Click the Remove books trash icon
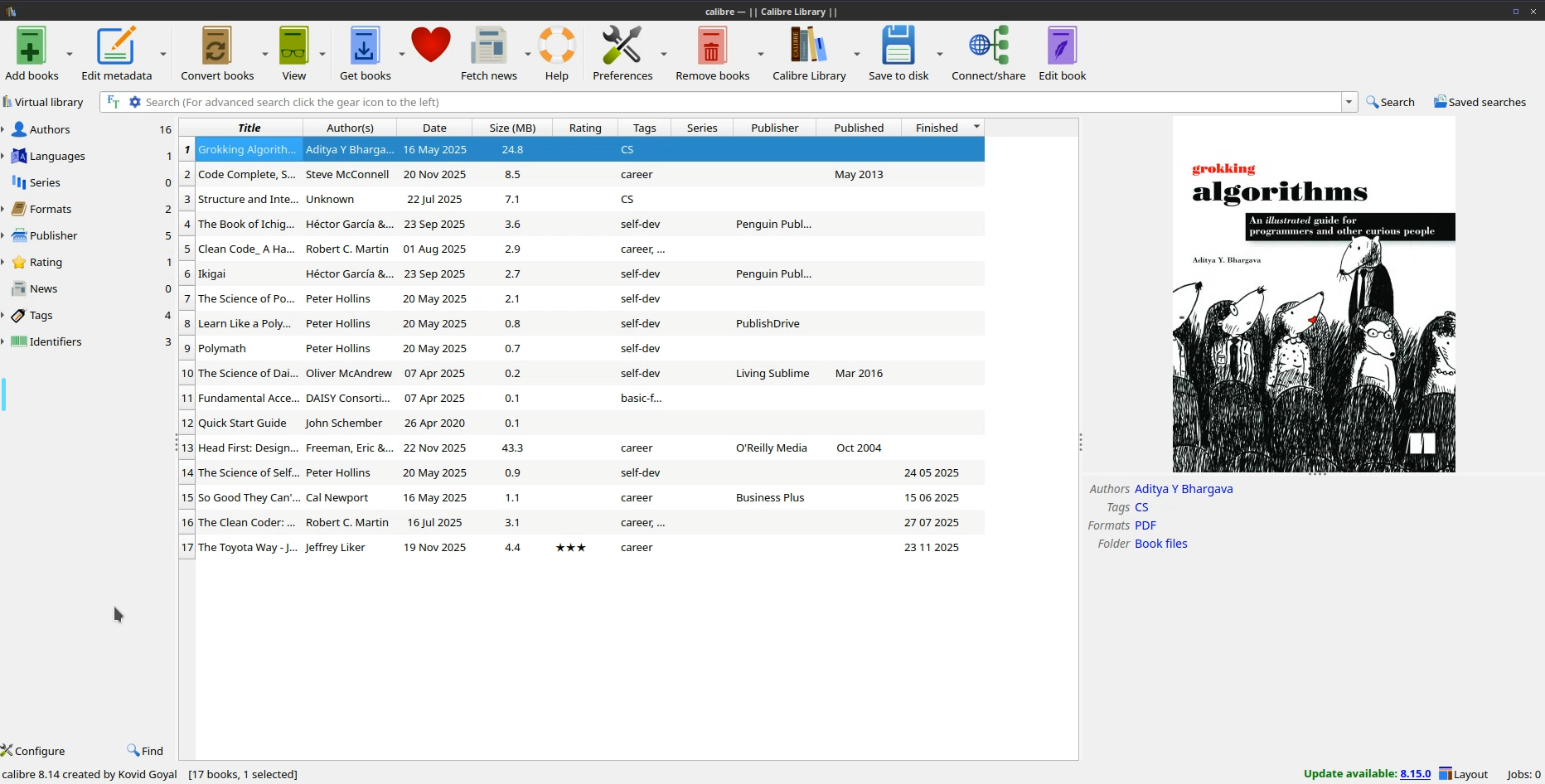Screen dimensions: 1545x784 coord(712,46)
